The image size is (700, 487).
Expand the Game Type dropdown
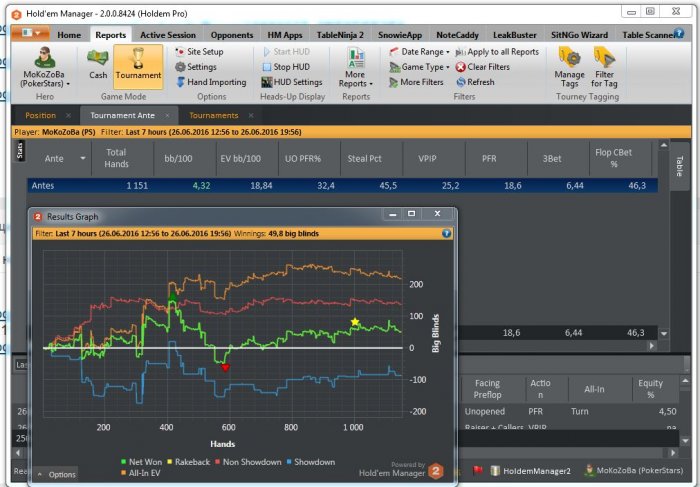point(420,67)
